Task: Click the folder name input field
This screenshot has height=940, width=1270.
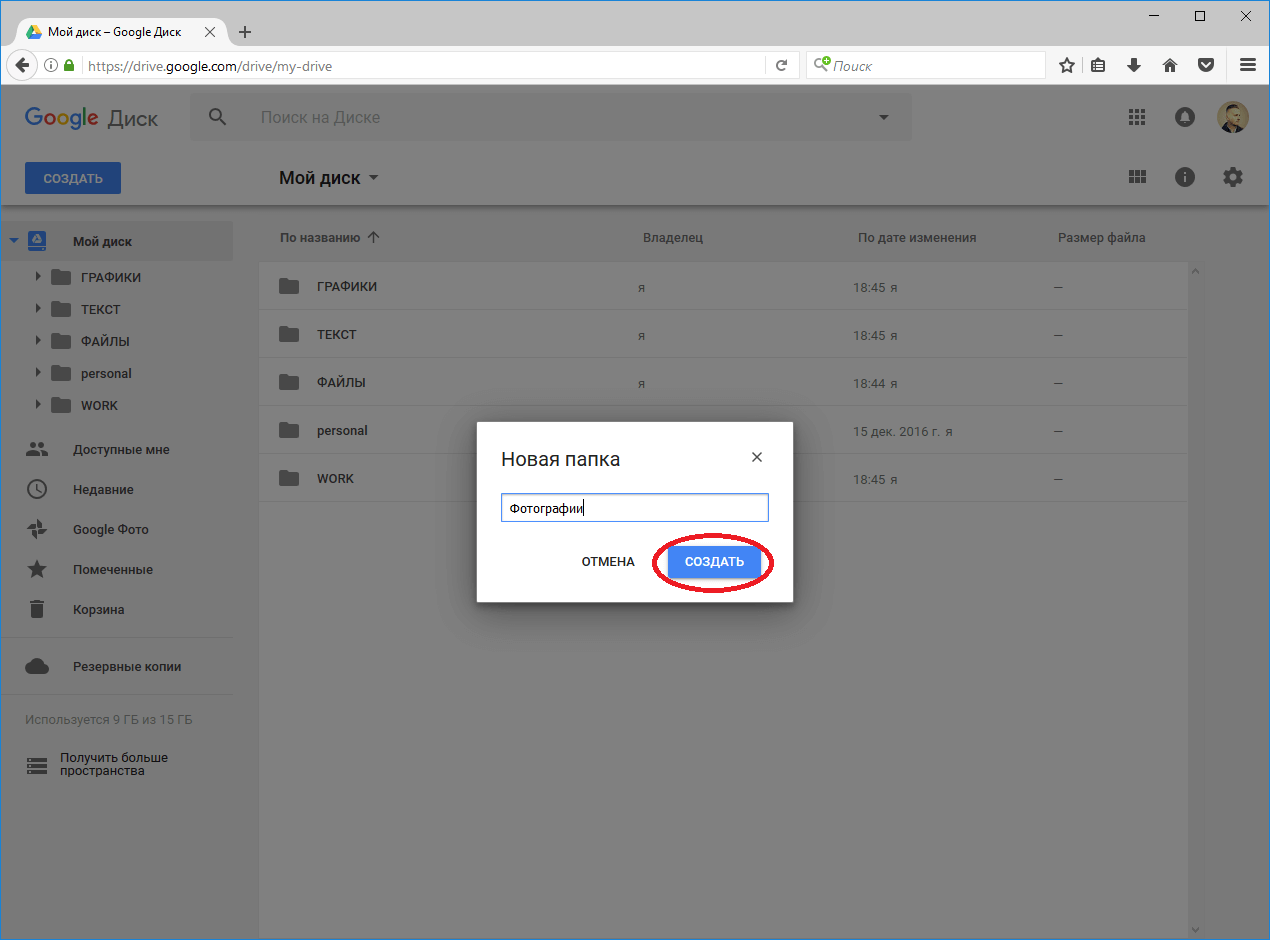Action: (x=634, y=508)
